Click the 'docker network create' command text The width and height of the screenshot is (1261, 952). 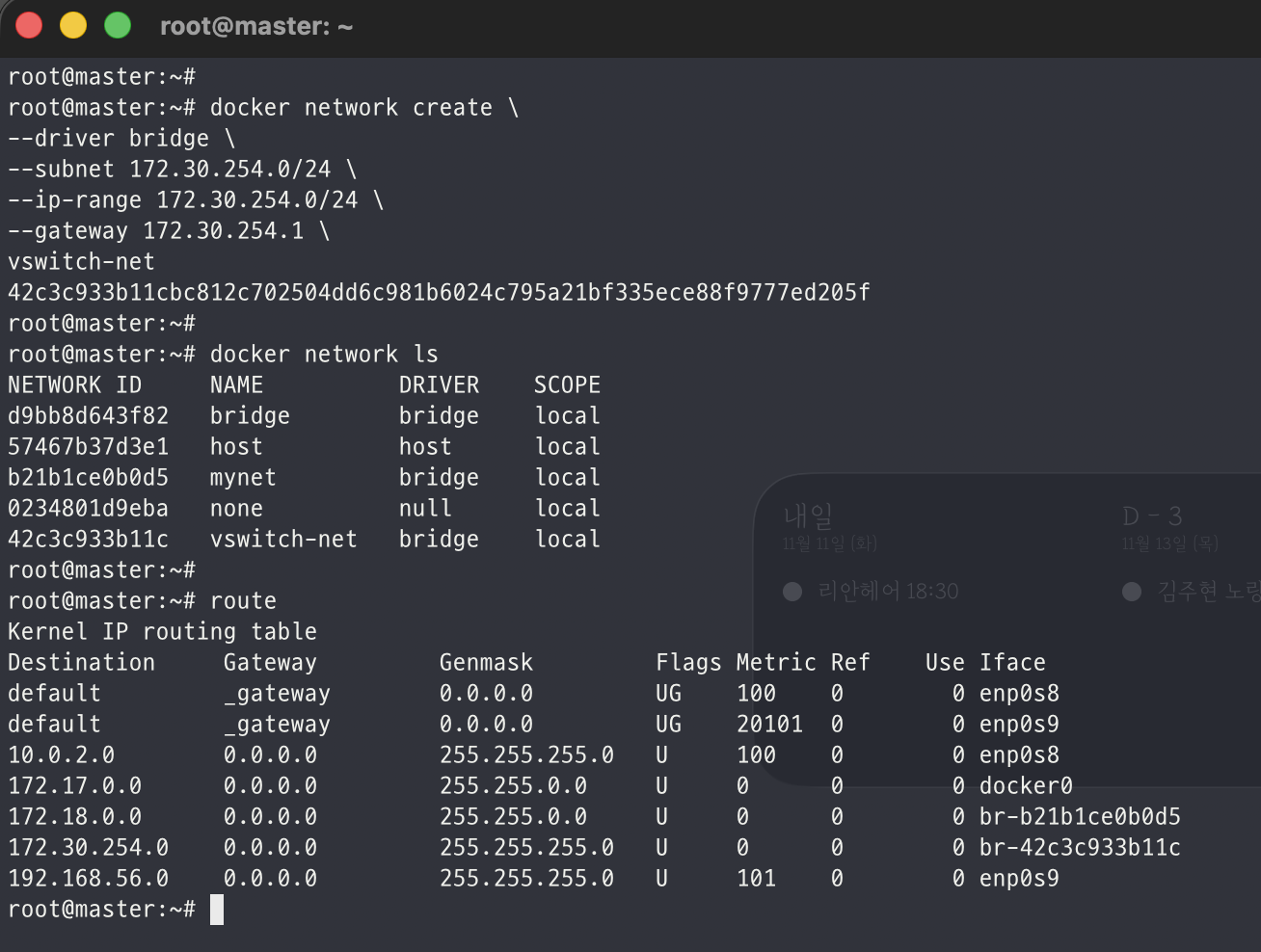point(351,108)
